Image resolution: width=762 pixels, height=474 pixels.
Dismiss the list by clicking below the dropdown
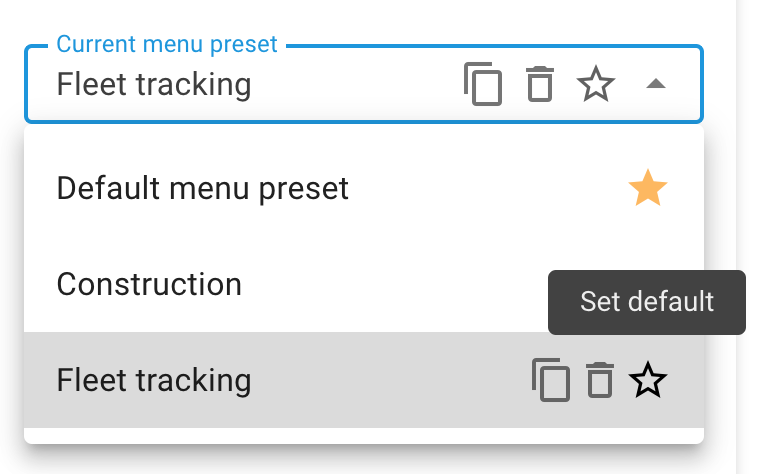[x=364, y=461]
